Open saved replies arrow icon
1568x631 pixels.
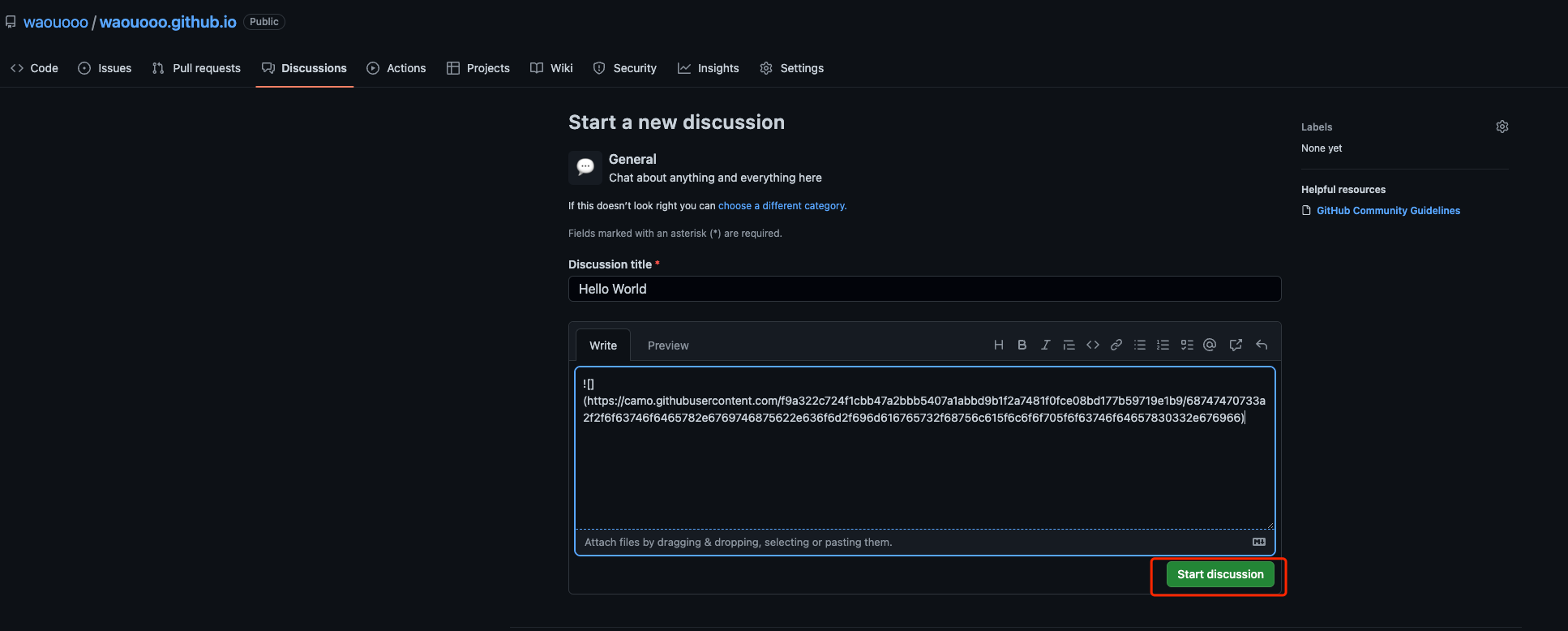click(1262, 345)
